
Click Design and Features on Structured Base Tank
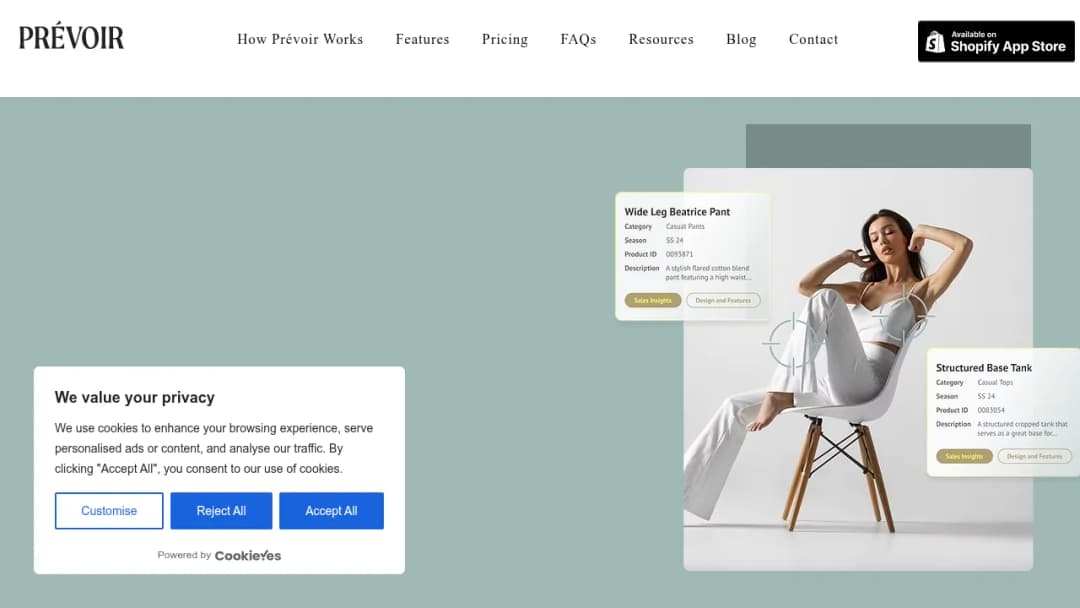tap(1035, 457)
